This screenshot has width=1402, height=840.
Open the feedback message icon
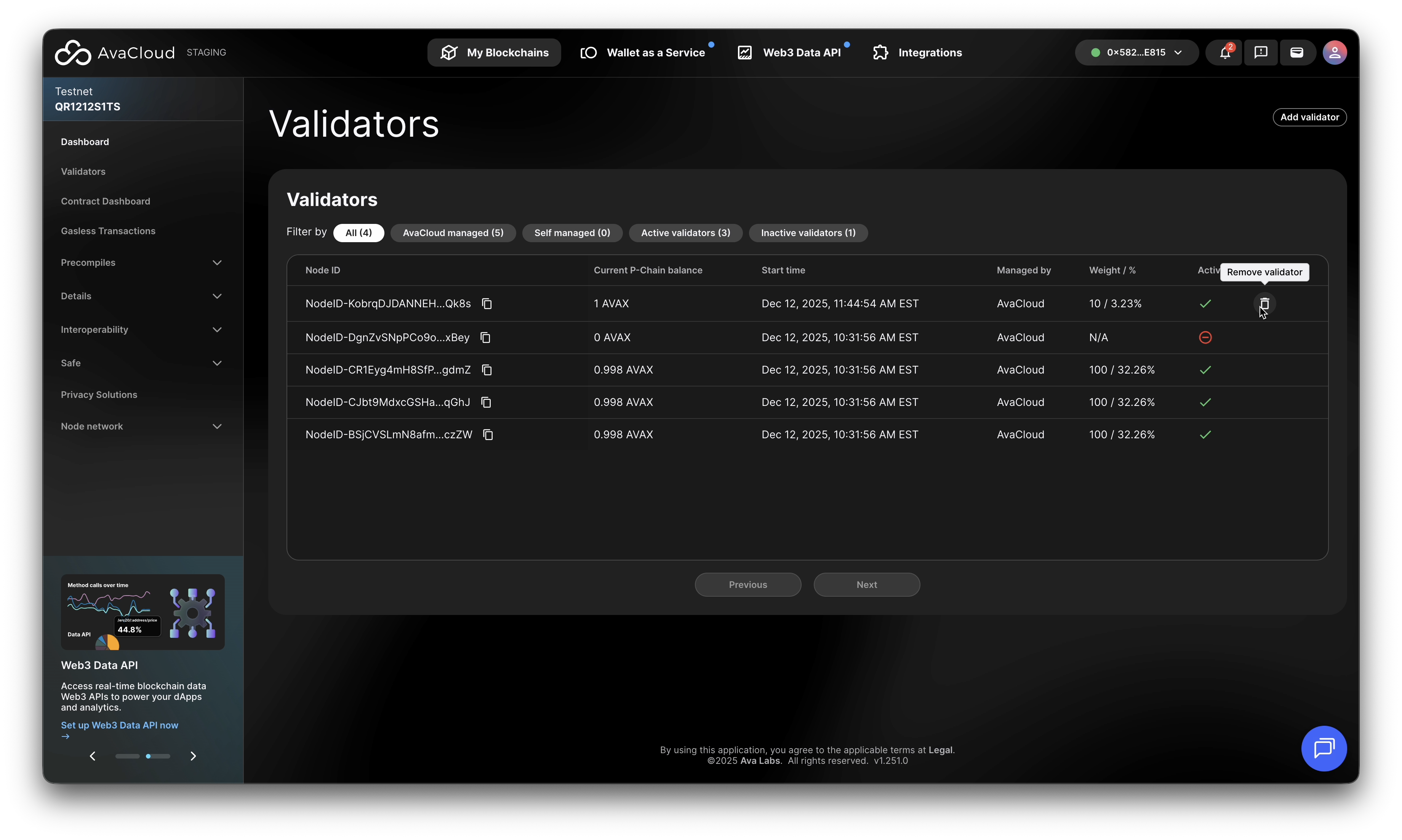pos(1260,53)
